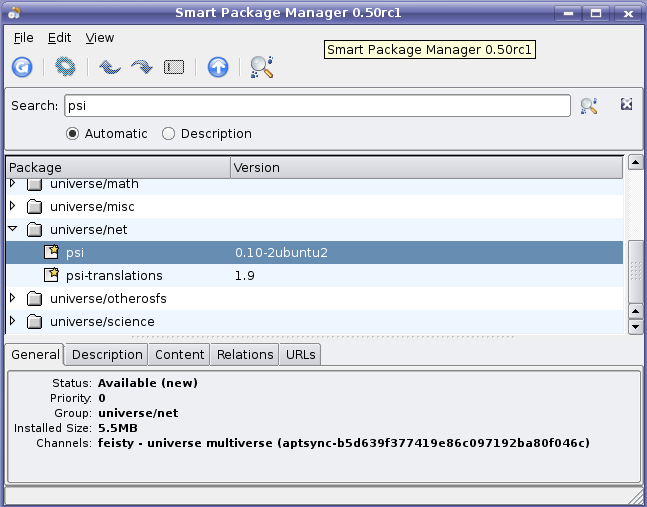Viewport: 647px width, 507px height.
Task: Click the scroll up arrow of package list
Action: 635,163
